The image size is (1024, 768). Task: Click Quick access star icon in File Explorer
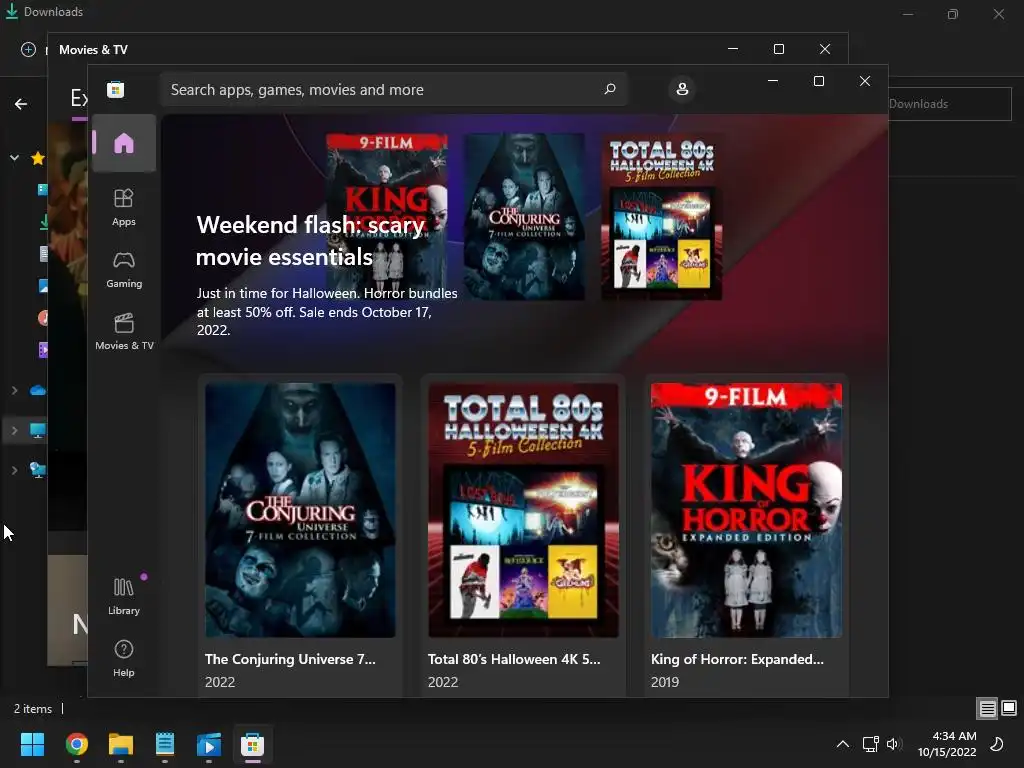coord(38,158)
